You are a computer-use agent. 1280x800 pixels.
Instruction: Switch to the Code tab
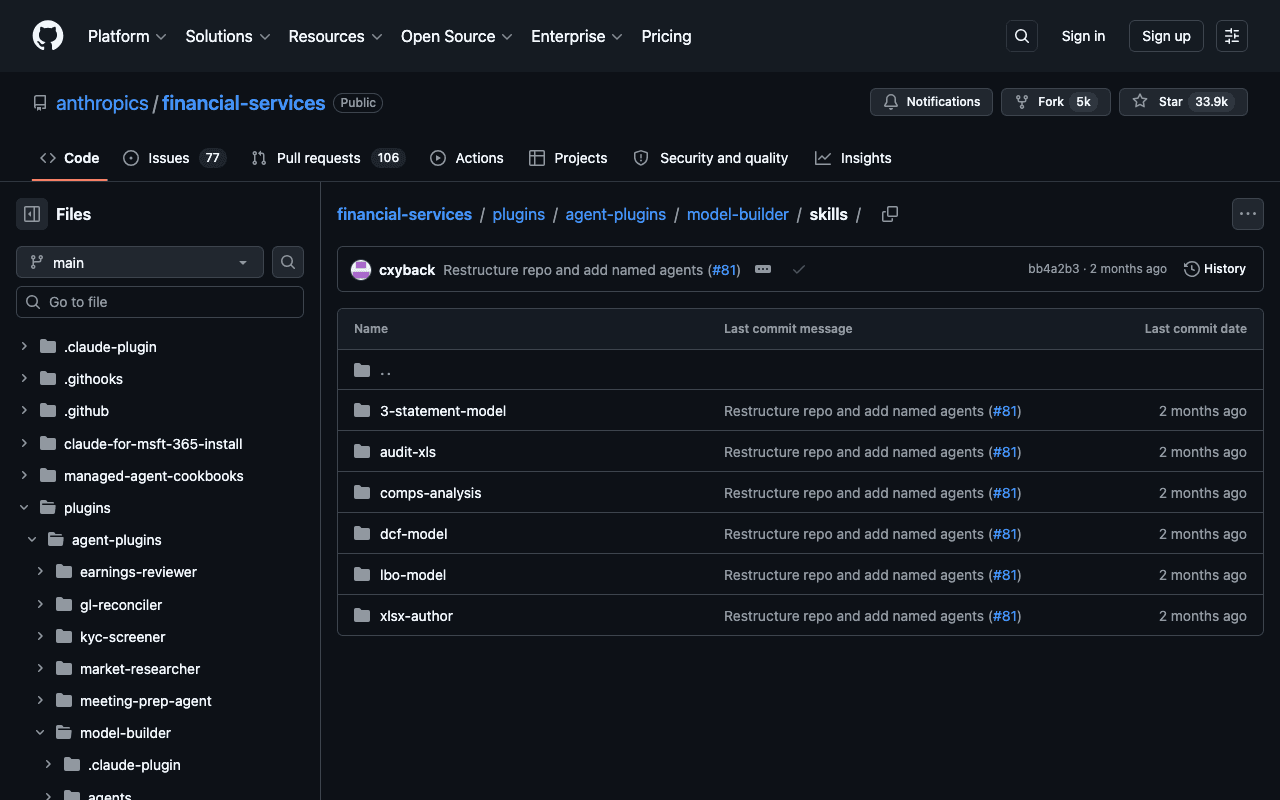click(x=70, y=158)
